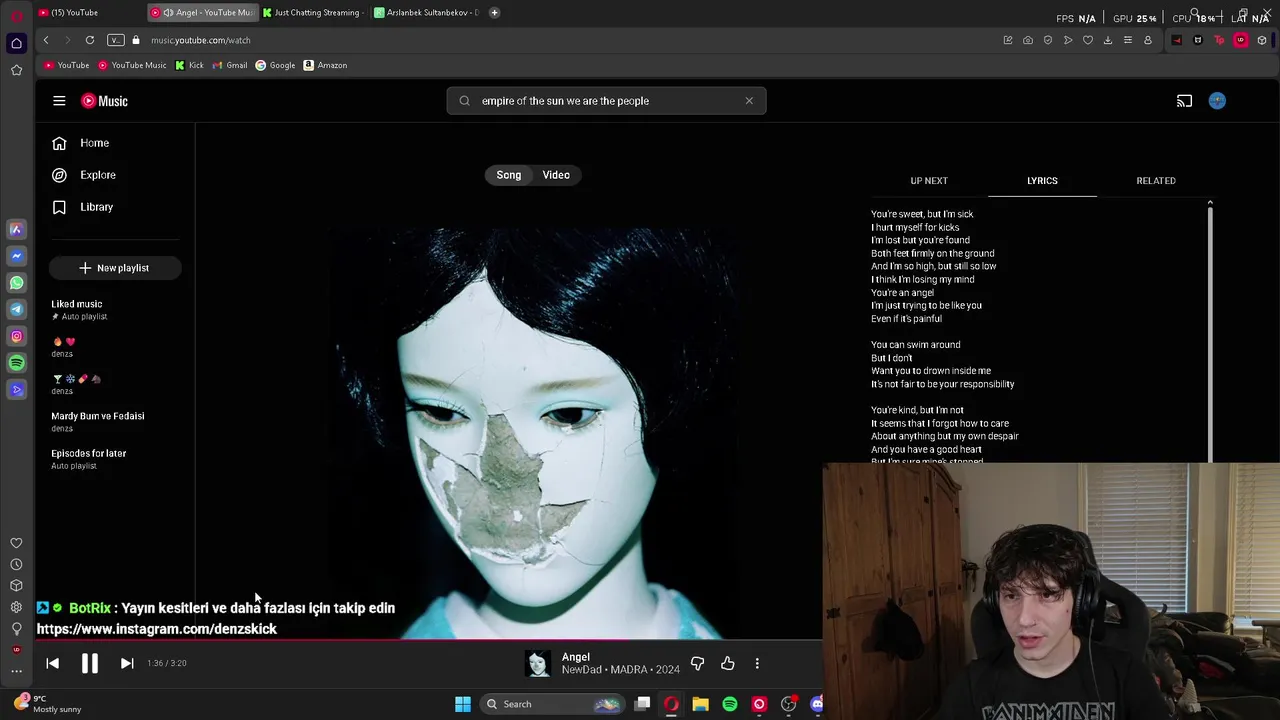
Task: Open the Amazon bookmark
Action: pos(325,65)
